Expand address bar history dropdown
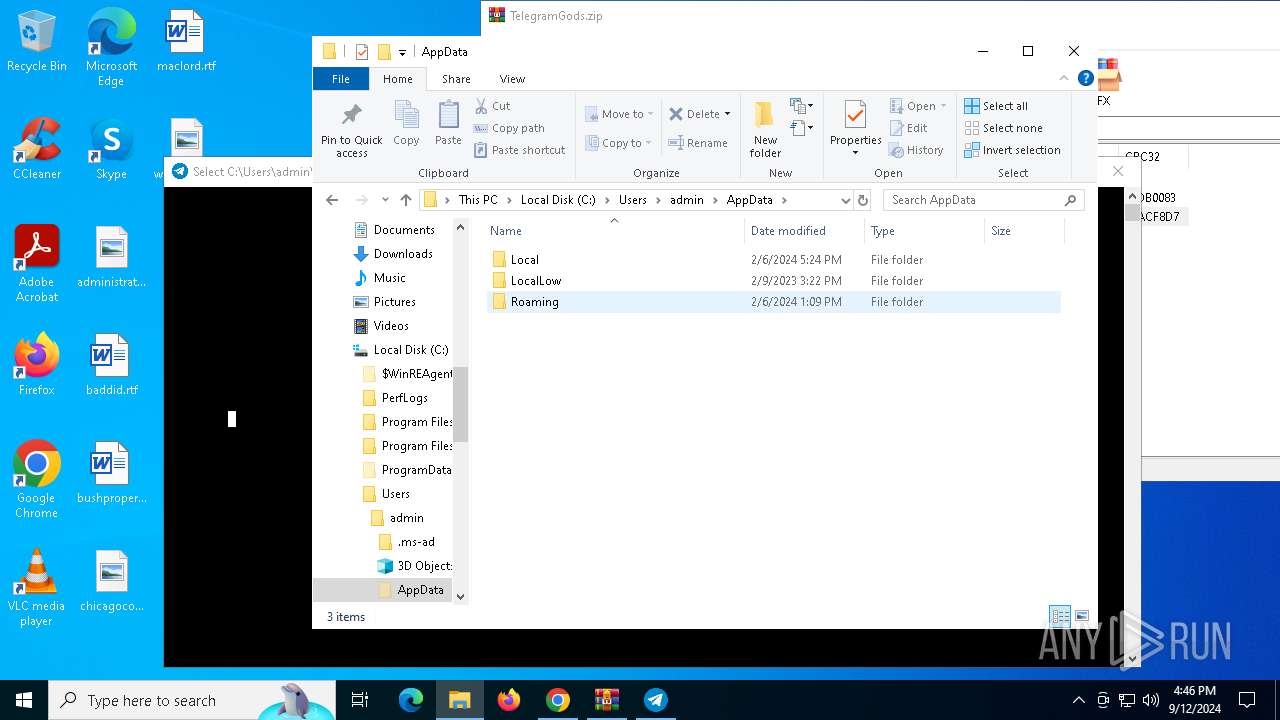 (x=845, y=200)
